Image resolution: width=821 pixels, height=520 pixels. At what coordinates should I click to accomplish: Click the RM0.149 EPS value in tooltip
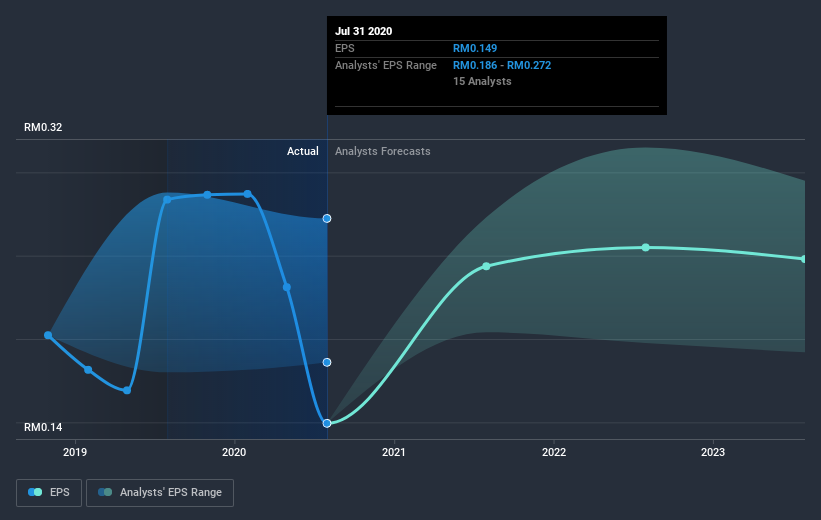coord(475,48)
